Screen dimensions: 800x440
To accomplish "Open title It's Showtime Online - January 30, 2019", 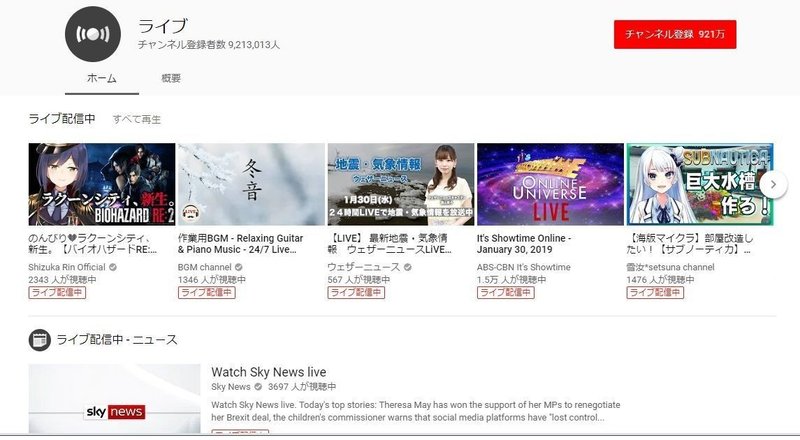I will coord(524,244).
